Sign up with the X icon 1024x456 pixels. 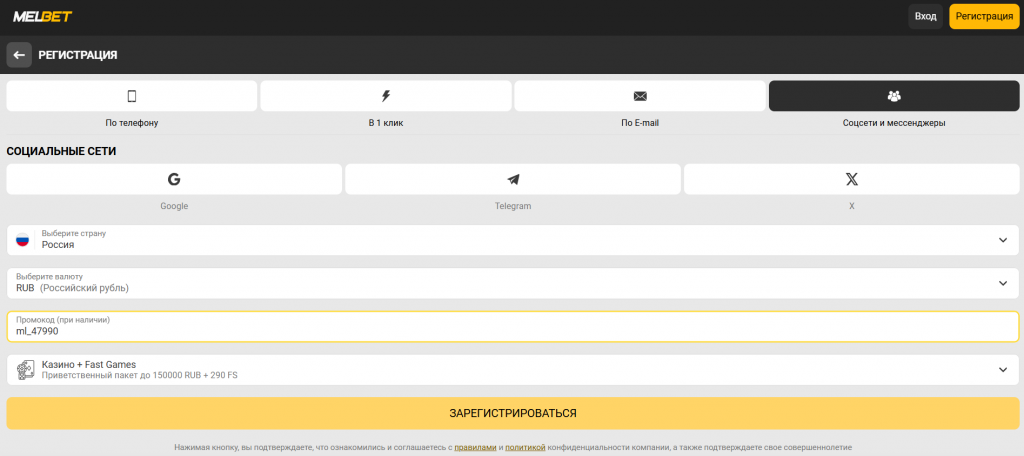(x=852, y=179)
